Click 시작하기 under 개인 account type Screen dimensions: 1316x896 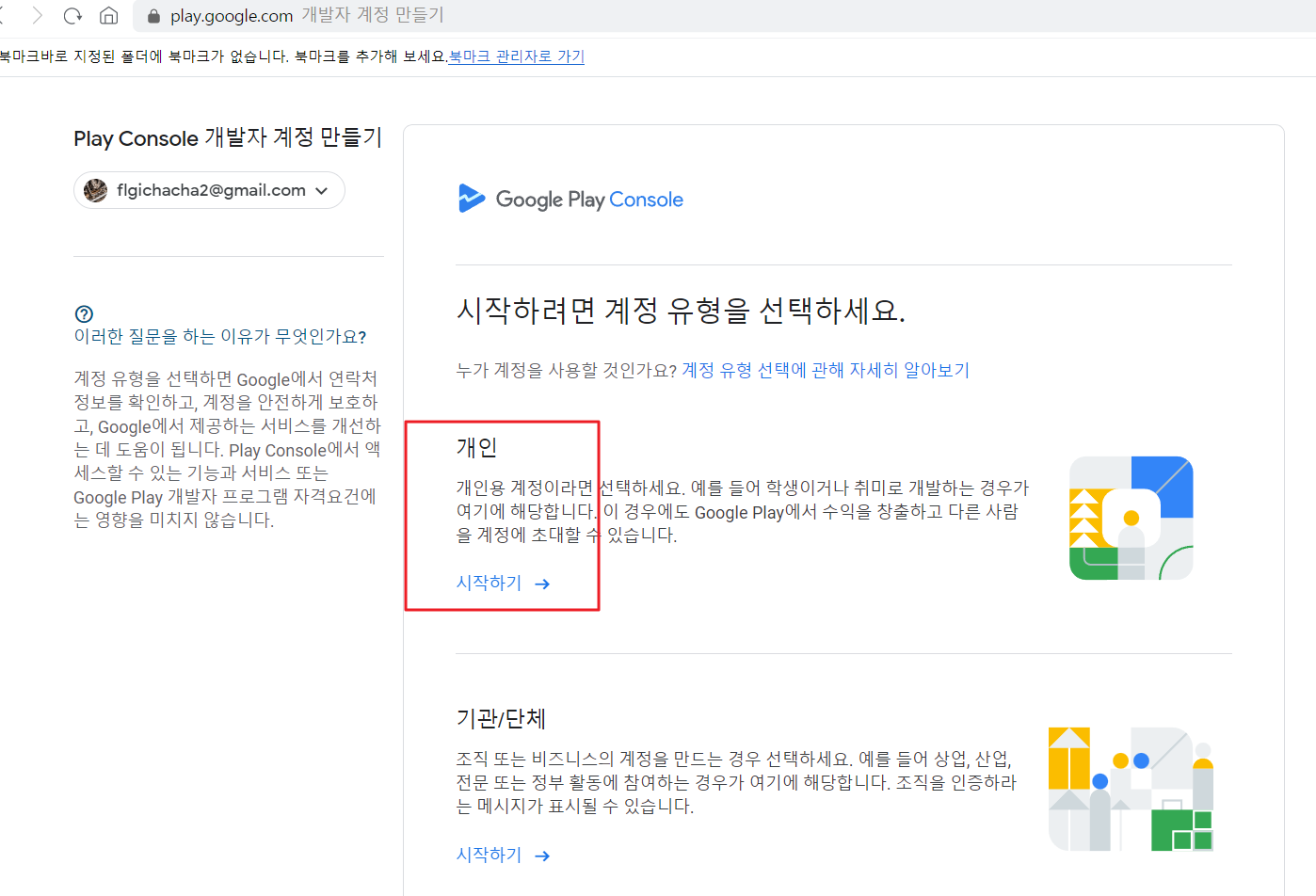point(489,584)
